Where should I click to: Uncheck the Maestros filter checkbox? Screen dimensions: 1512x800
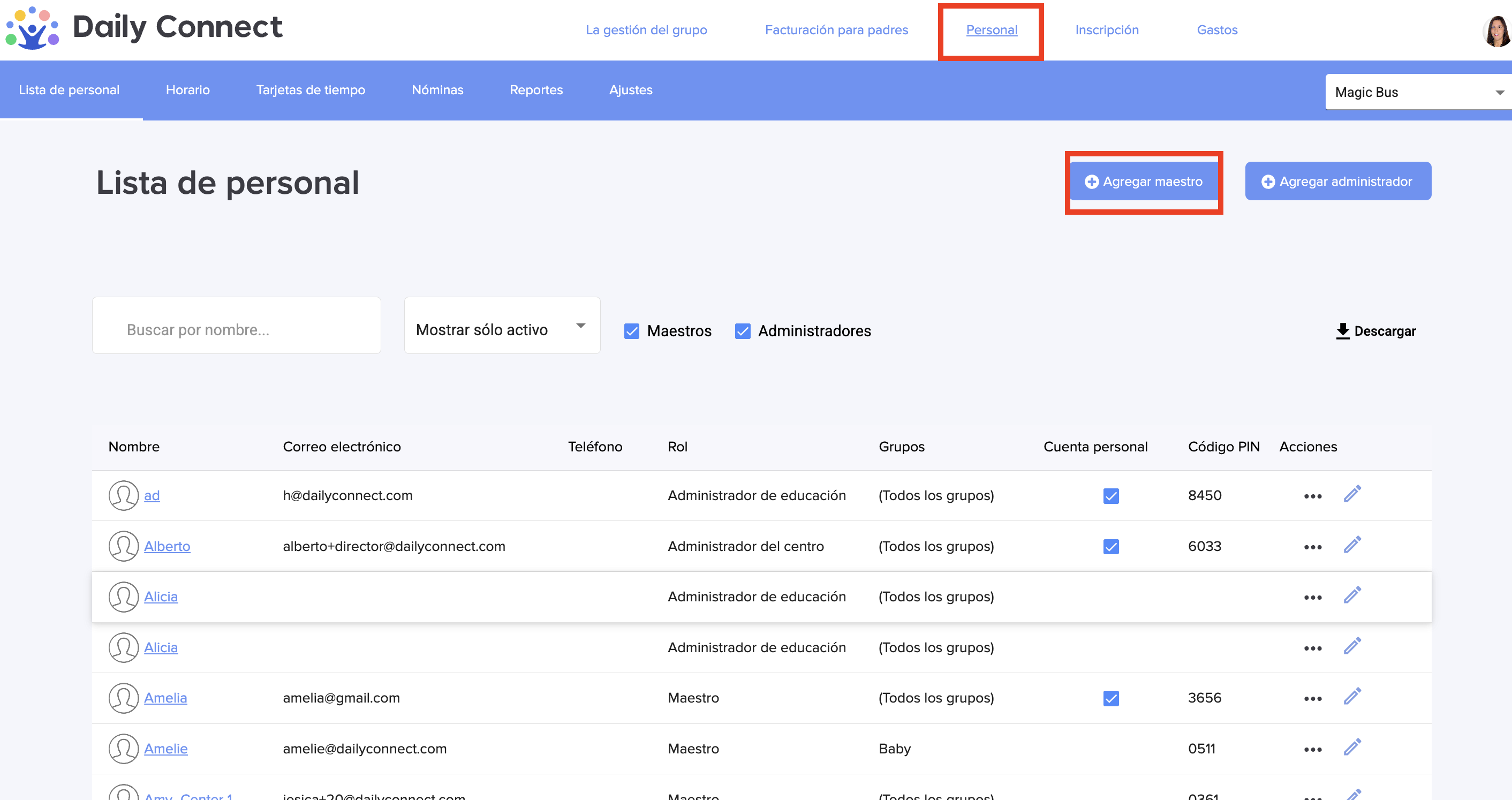632,331
